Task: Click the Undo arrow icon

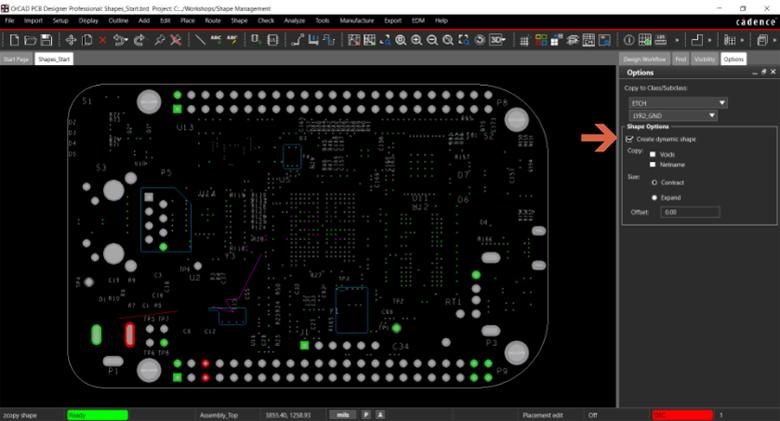Action: click(x=120, y=40)
